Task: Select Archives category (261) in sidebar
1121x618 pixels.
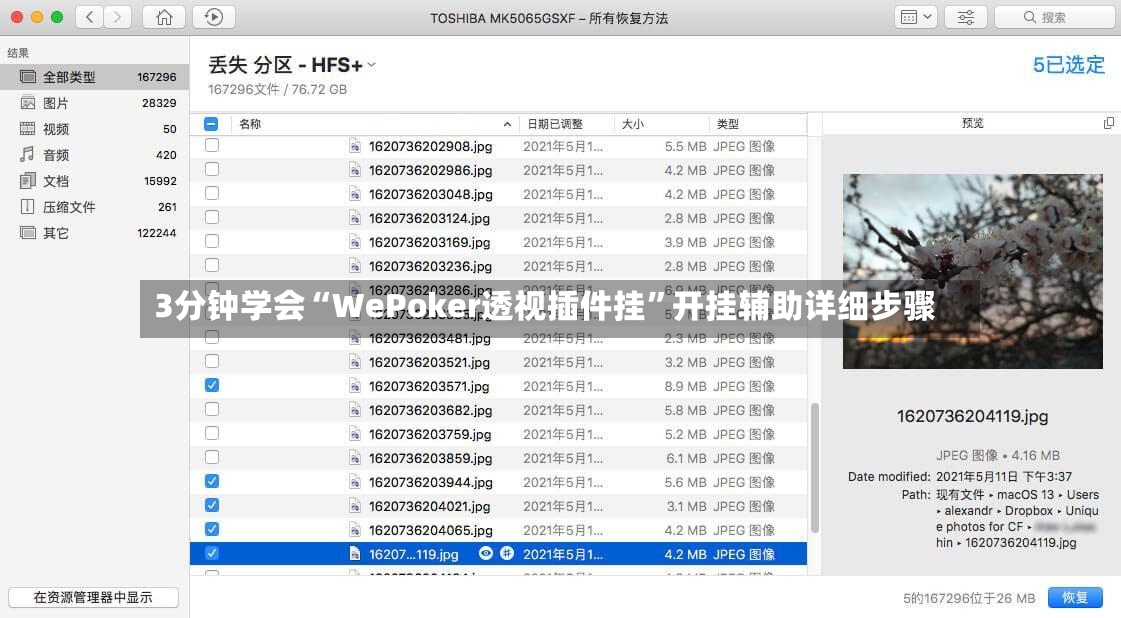Action: point(94,207)
